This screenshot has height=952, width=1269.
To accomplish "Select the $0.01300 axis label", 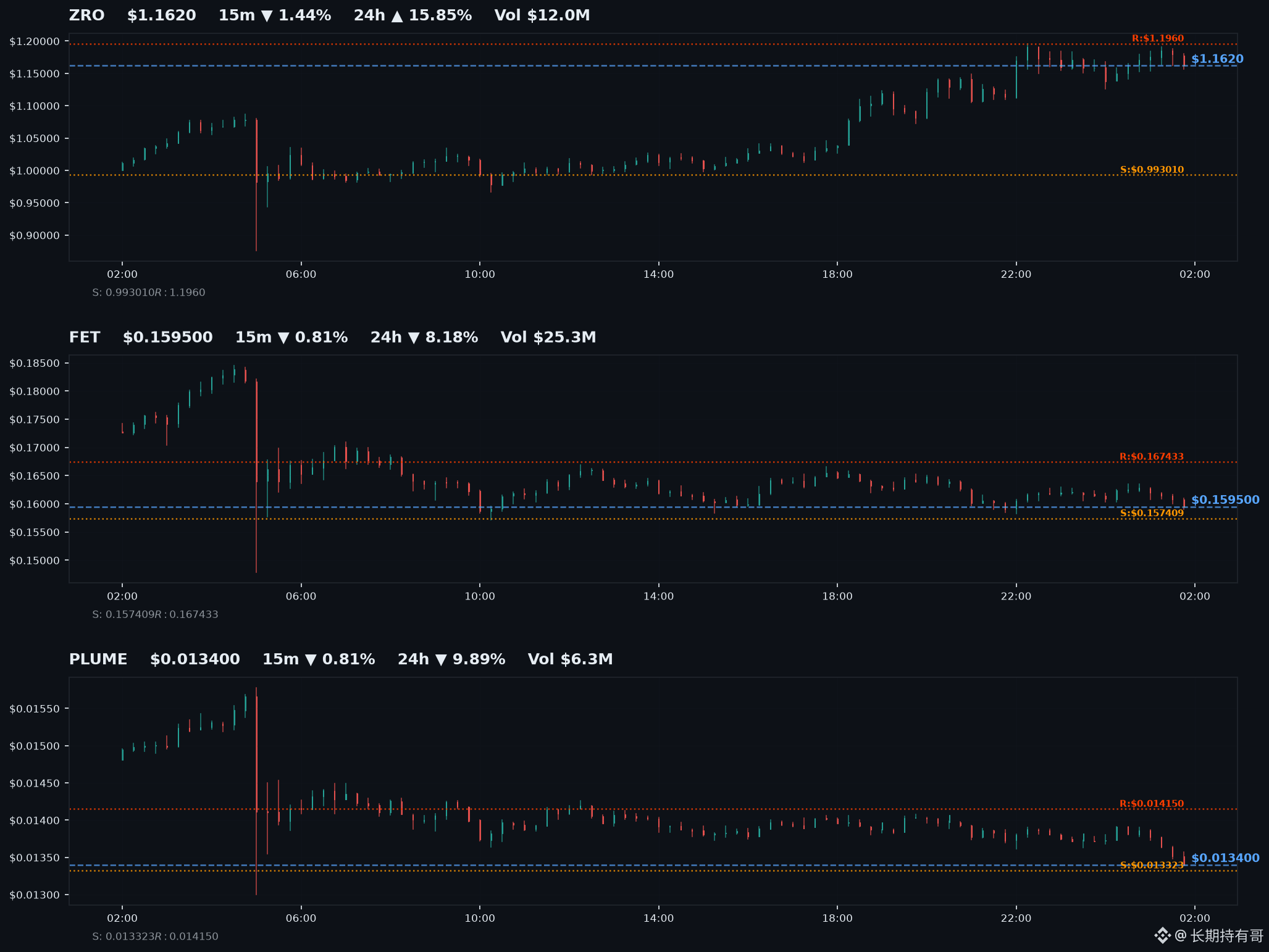I will (x=35, y=895).
